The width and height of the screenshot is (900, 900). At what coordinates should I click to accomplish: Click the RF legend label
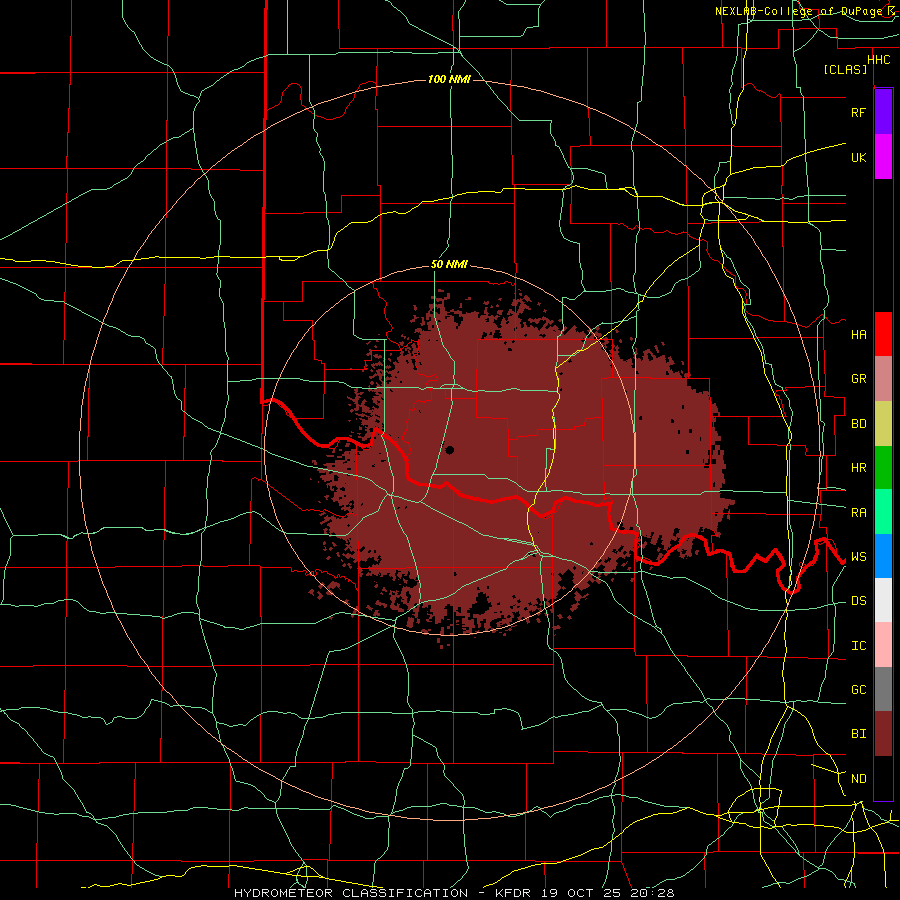(858, 113)
